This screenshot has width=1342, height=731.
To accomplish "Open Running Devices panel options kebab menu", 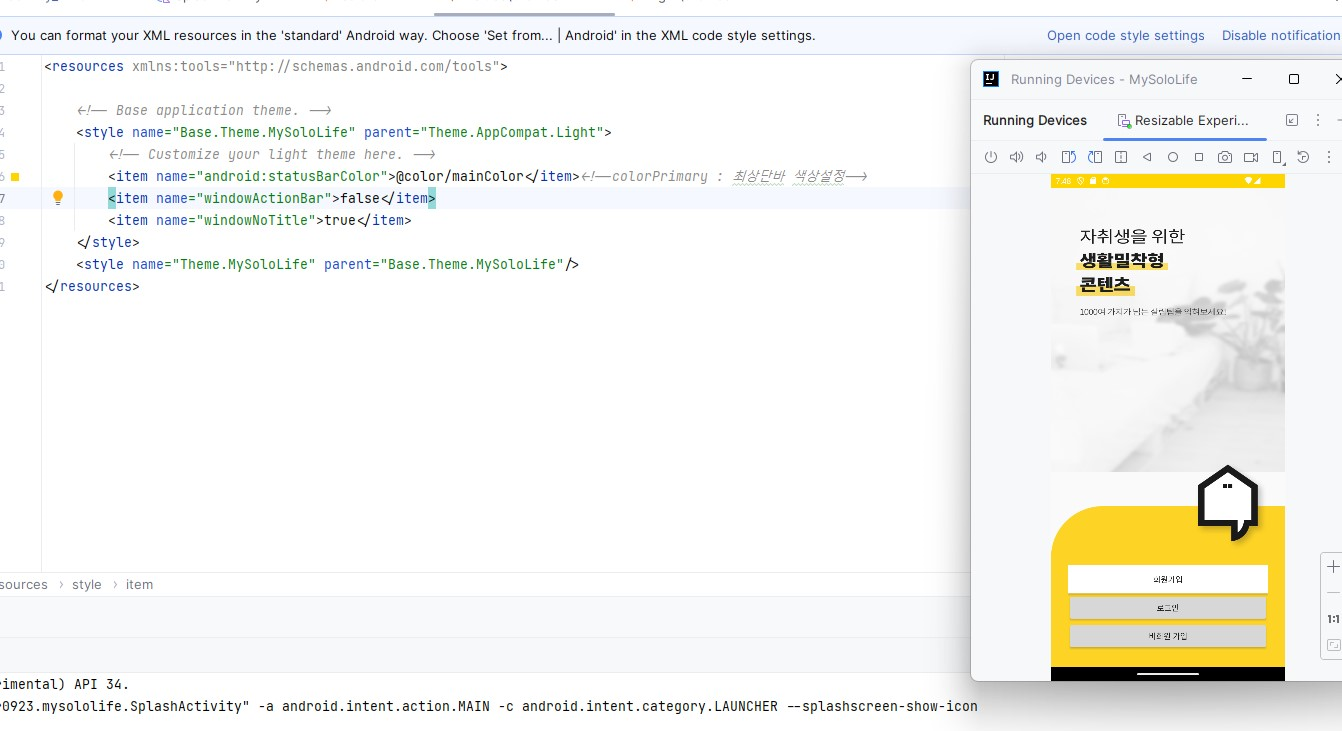I will [1318, 120].
